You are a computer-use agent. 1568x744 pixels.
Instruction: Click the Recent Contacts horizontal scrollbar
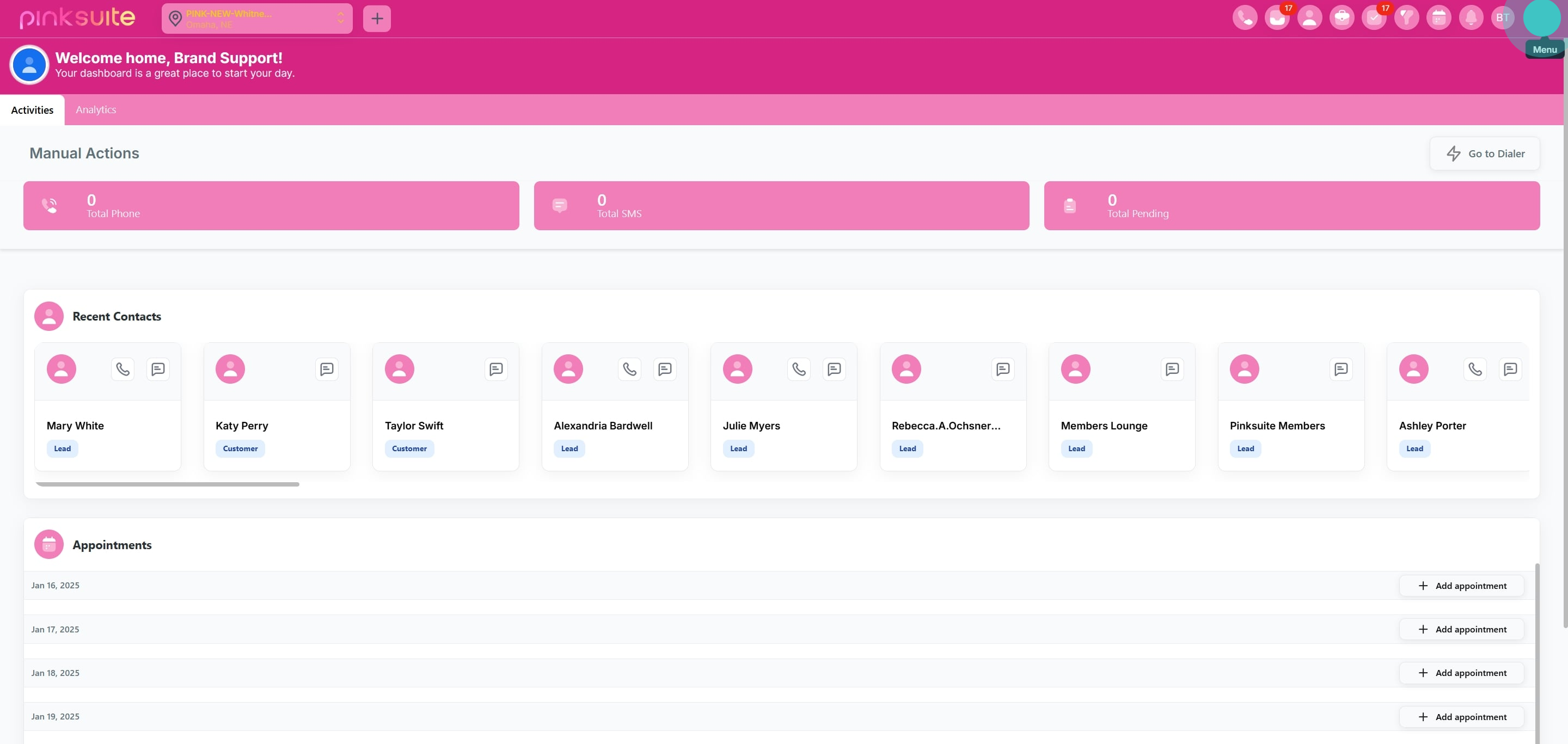point(167,484)
